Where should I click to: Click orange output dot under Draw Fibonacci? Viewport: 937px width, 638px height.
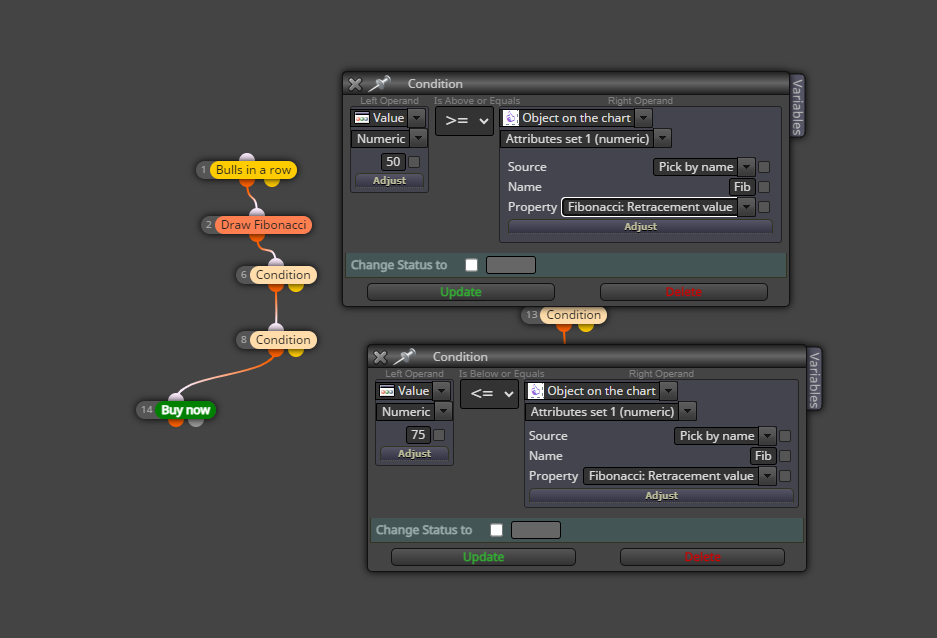pyautogui.click(x=257, y=237)
